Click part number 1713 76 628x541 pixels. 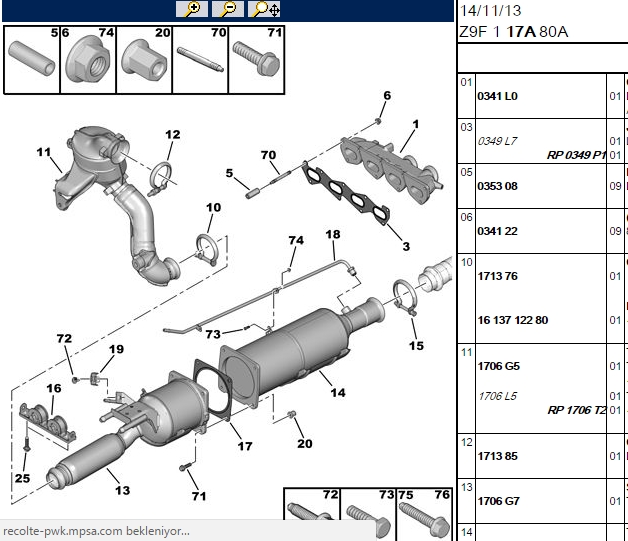tap(497, 276)
